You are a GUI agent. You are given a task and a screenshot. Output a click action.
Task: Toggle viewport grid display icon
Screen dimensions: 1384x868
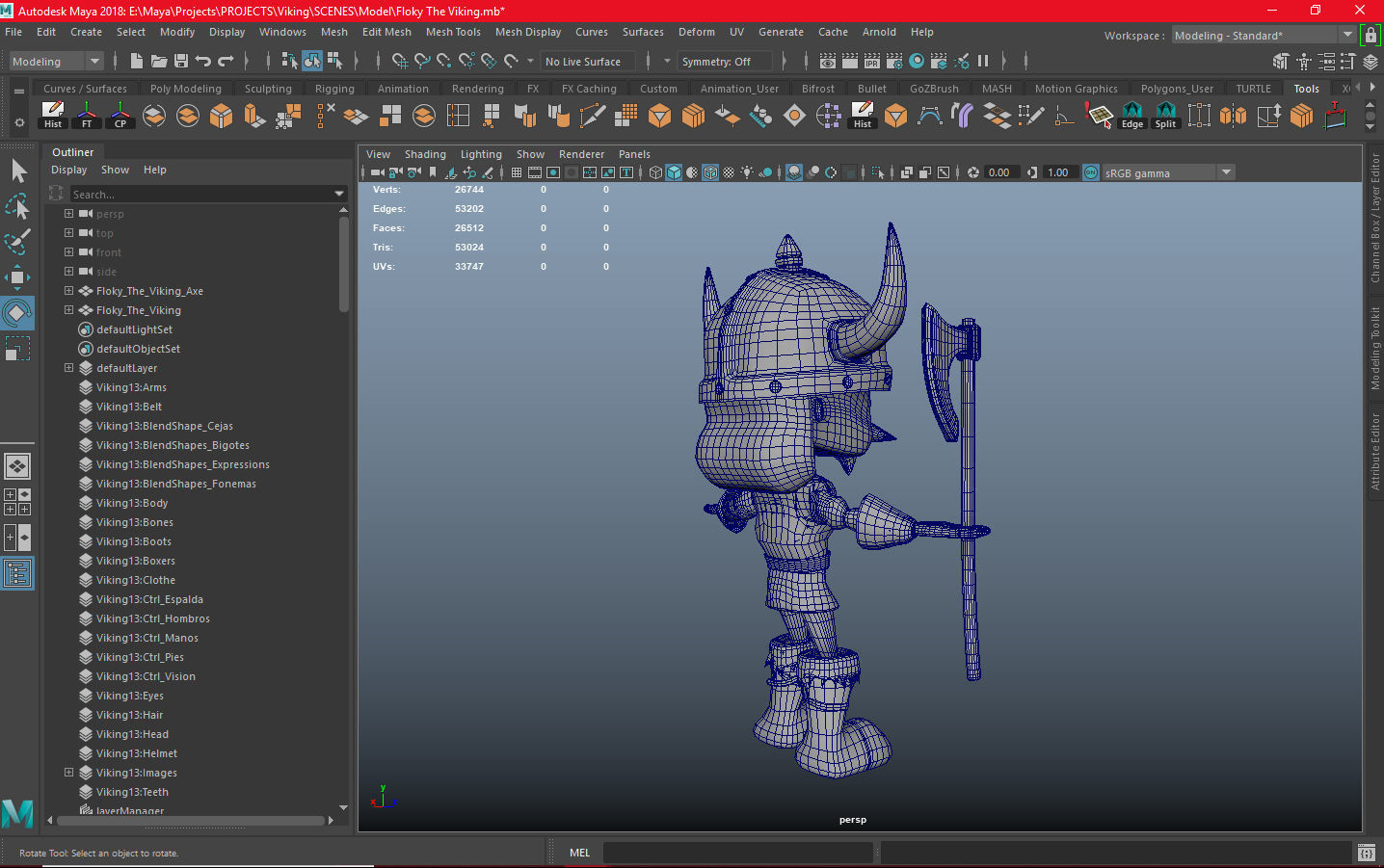[517, 172]
